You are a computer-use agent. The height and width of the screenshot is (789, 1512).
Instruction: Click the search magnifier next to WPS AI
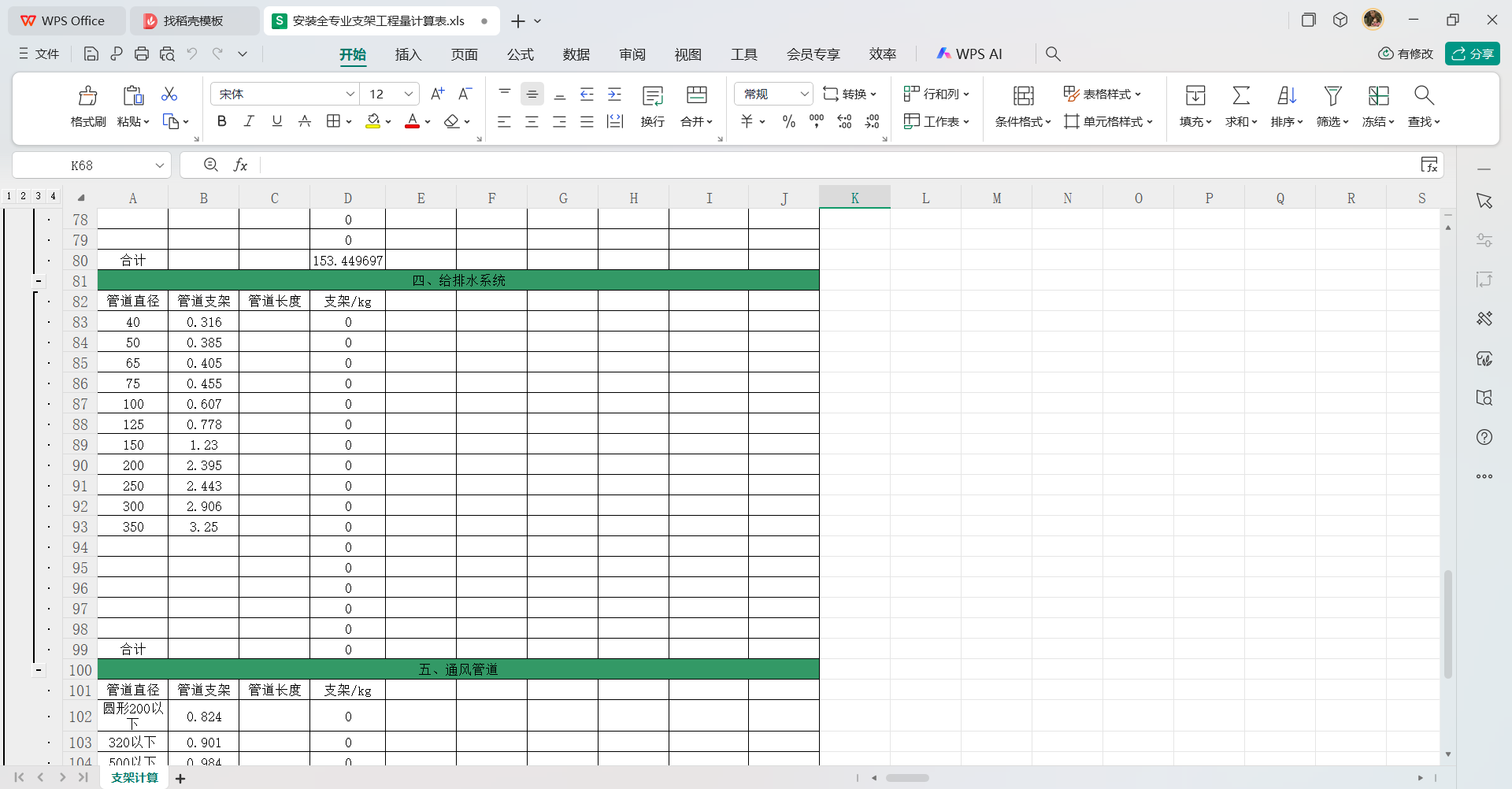[1053, 54]
